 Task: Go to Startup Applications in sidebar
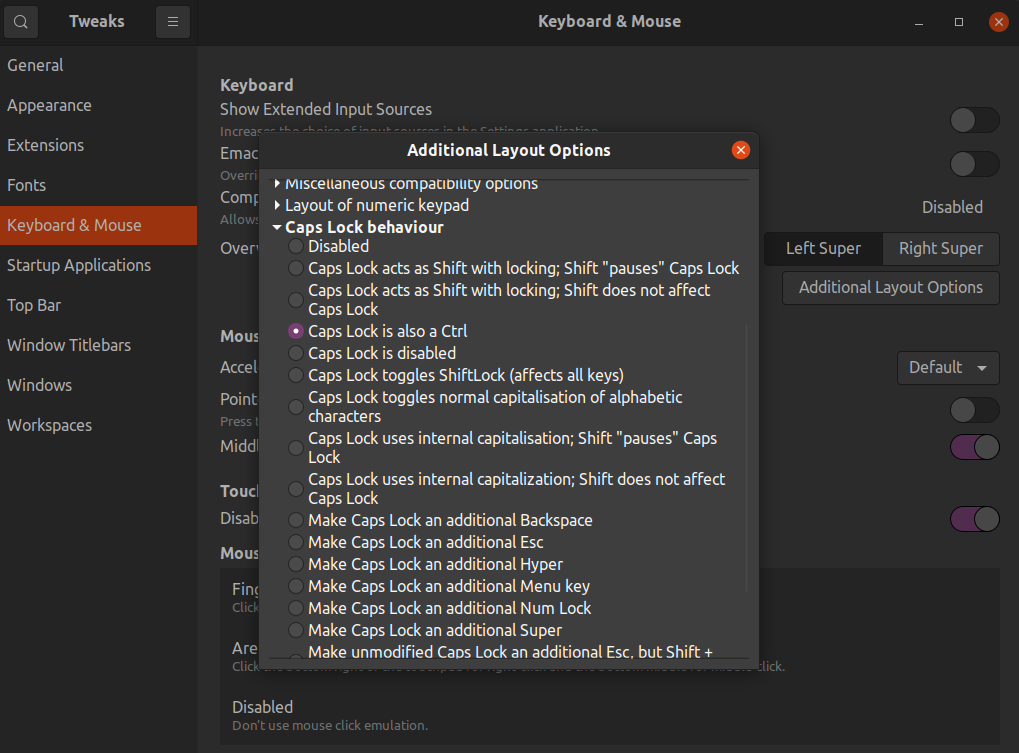tap(79, 265)
